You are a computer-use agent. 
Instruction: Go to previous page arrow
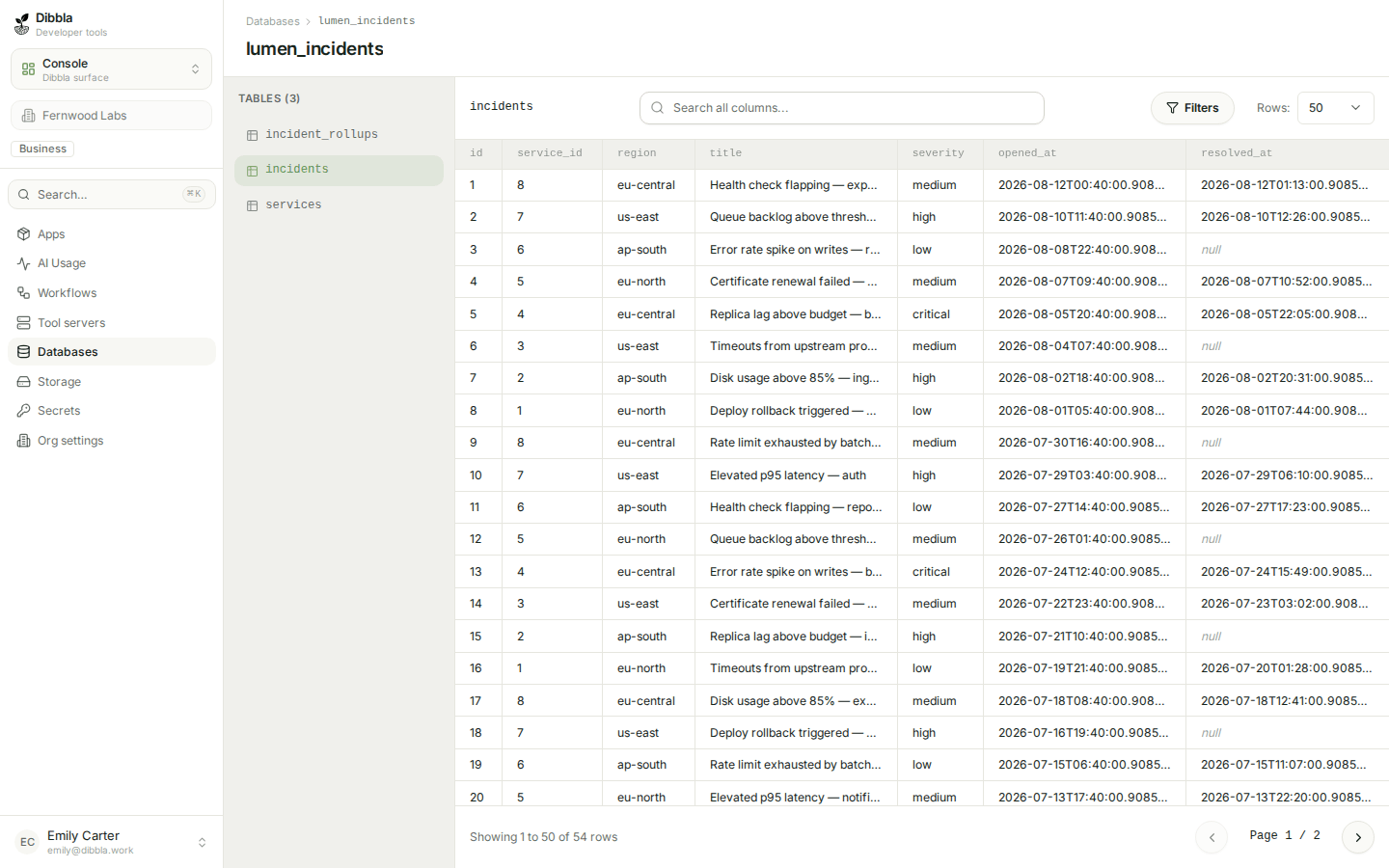point(1212,837)
